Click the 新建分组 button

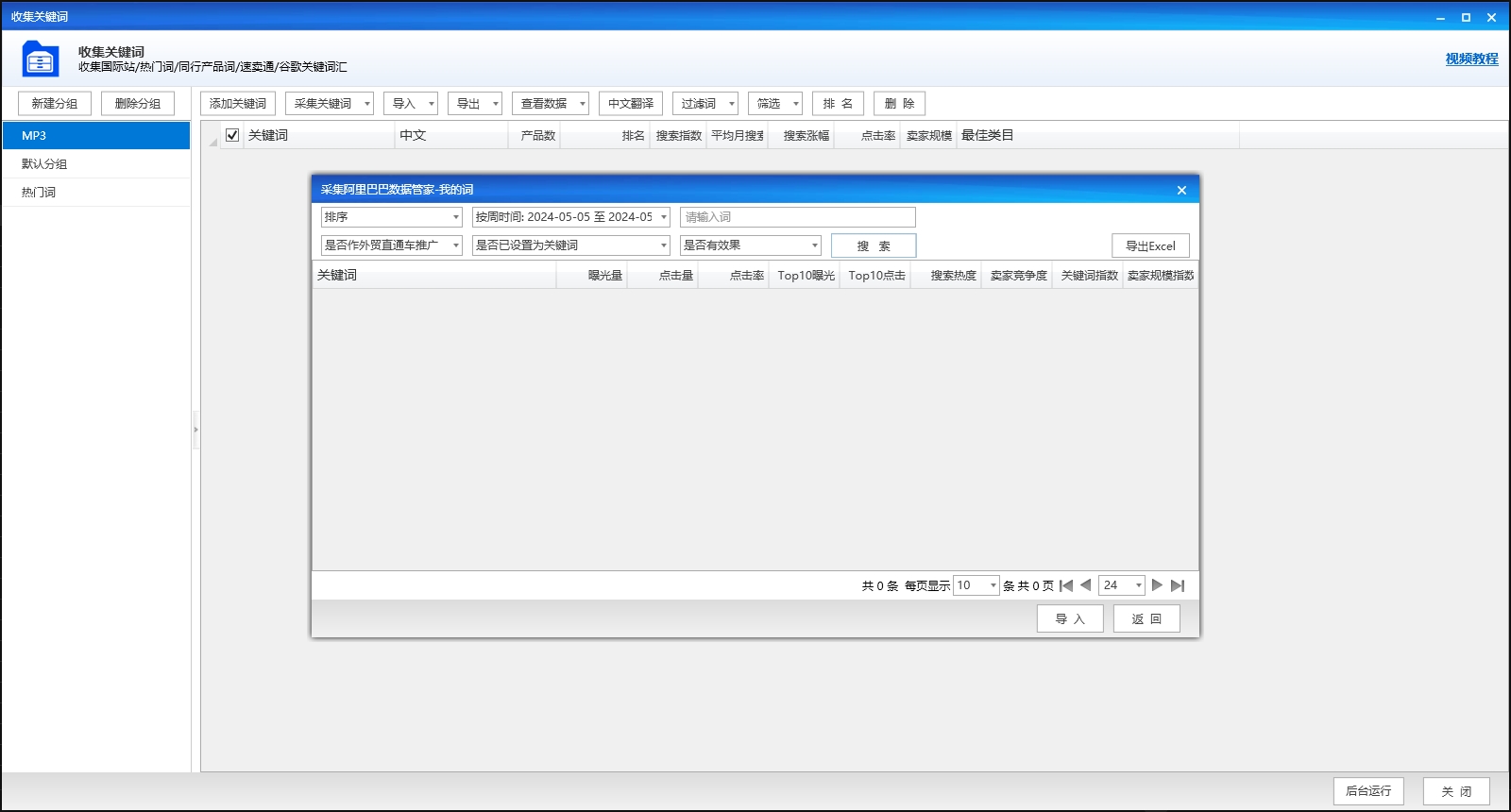[x=55, y=104]
